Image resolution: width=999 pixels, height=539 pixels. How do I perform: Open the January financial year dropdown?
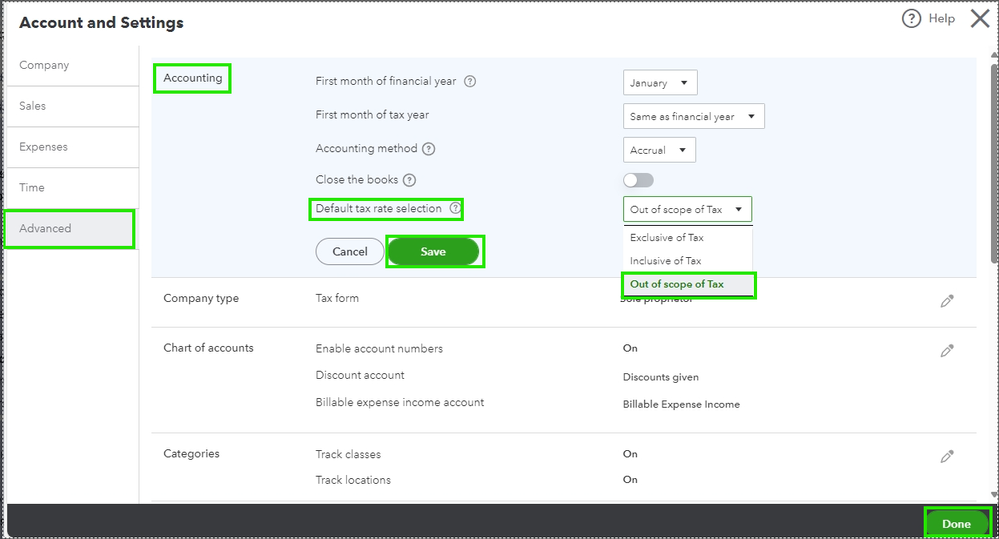(x=660, y=83)
